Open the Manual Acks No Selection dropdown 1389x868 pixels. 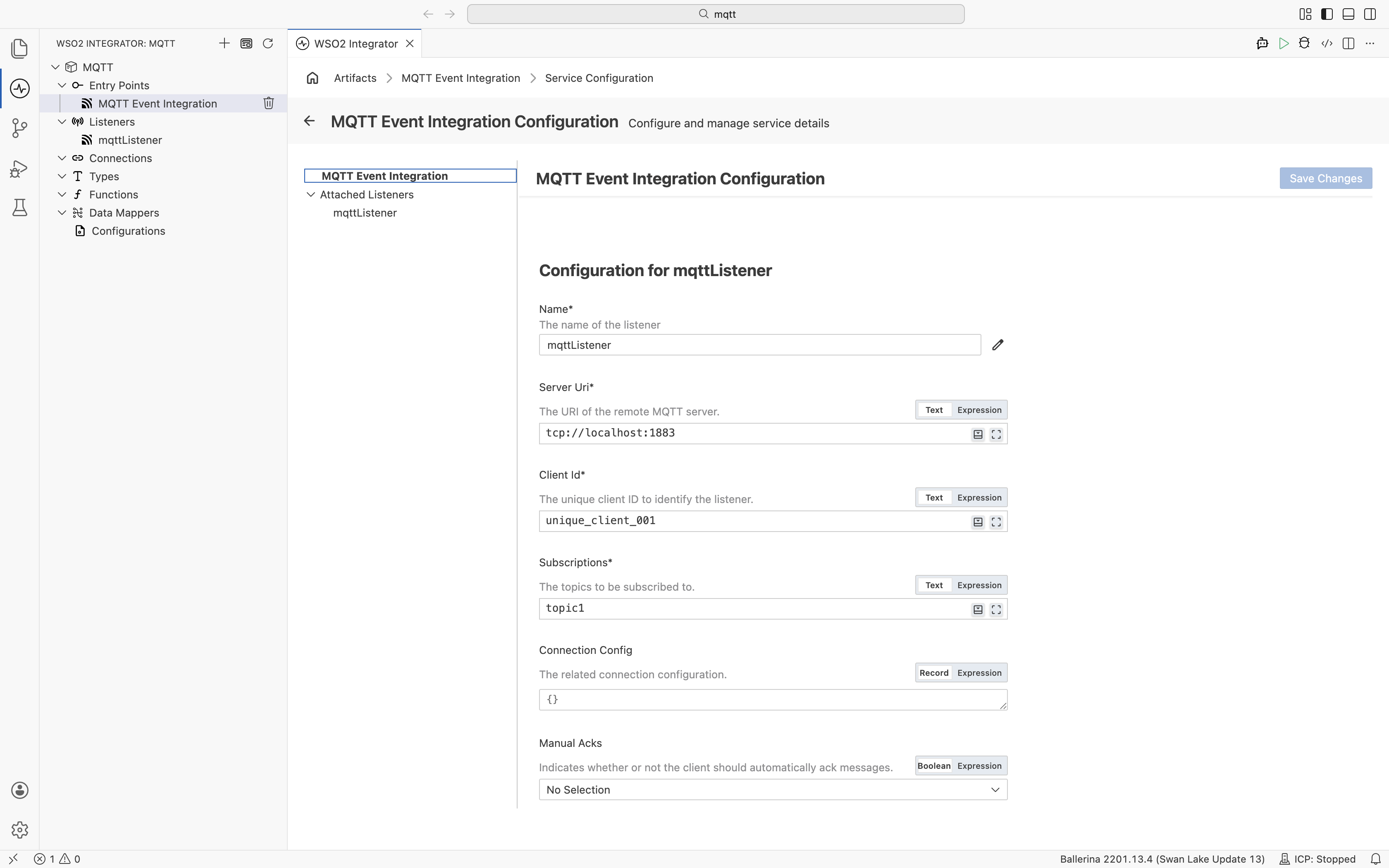[x=773, y=789]
